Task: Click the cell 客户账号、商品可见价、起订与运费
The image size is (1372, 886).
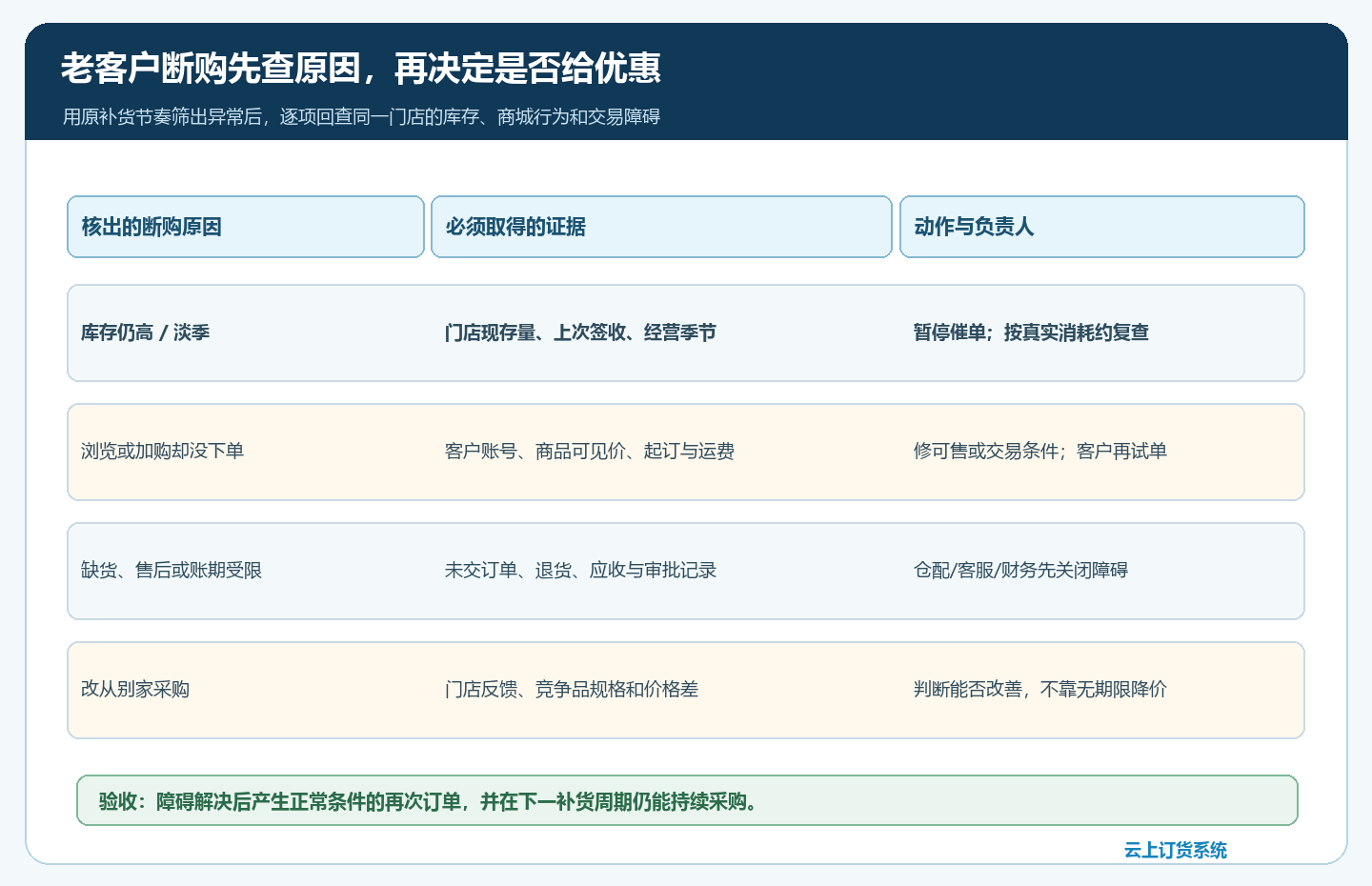Action: tap(590, 452)
